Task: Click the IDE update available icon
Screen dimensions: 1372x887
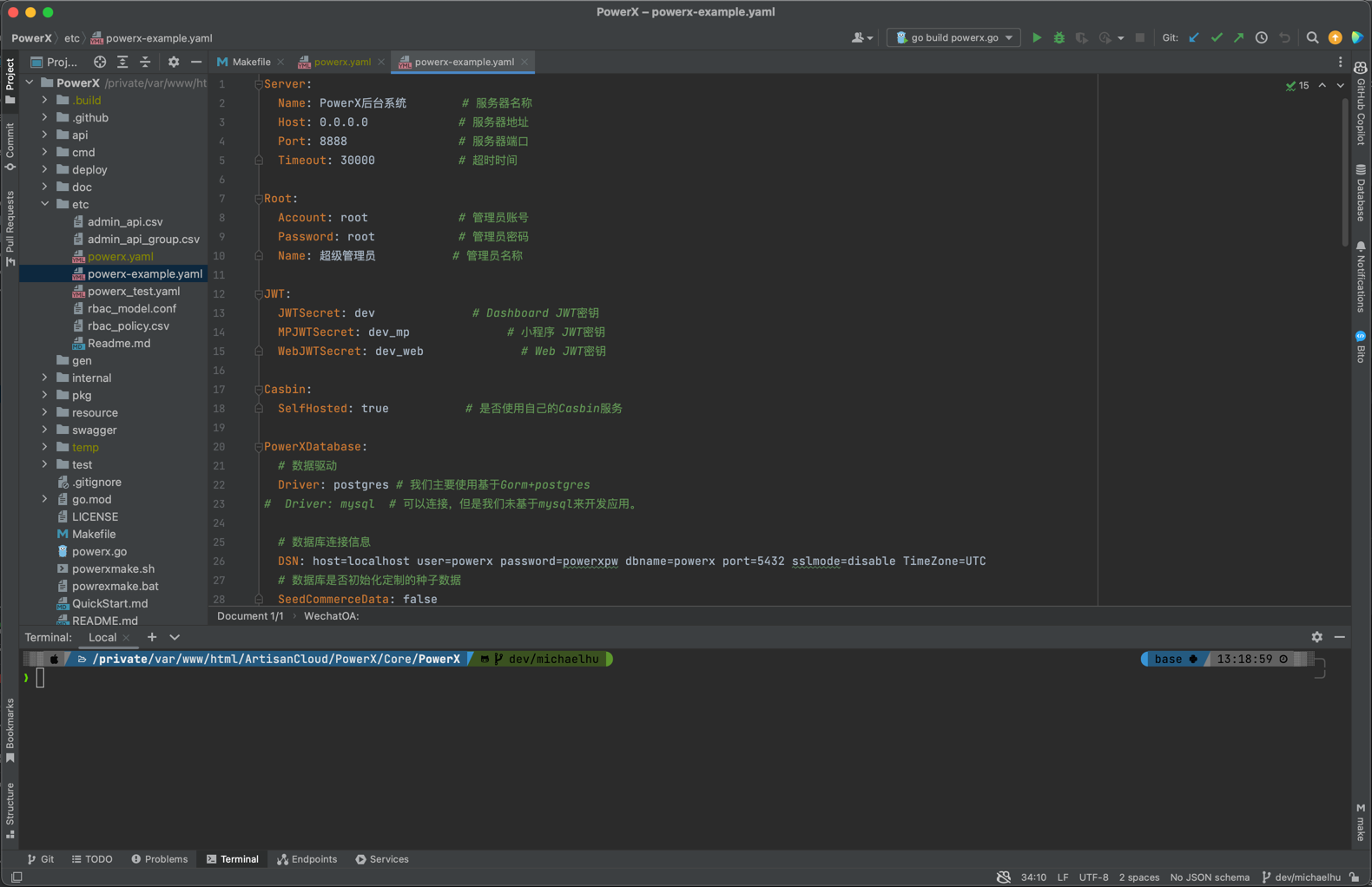Action: (1336, 37)
